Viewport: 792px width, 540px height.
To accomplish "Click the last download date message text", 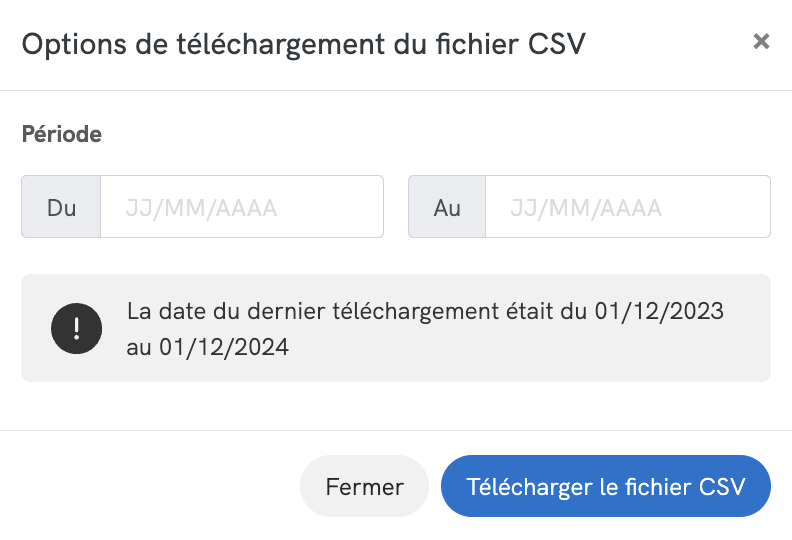I will 425,328.
